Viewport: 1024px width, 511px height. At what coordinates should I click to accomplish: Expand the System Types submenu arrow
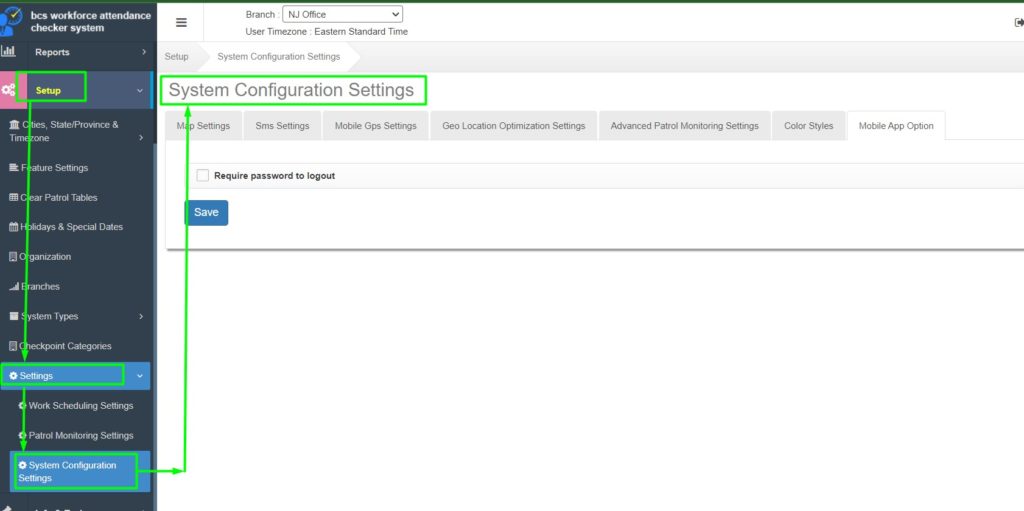click(141, 317)
